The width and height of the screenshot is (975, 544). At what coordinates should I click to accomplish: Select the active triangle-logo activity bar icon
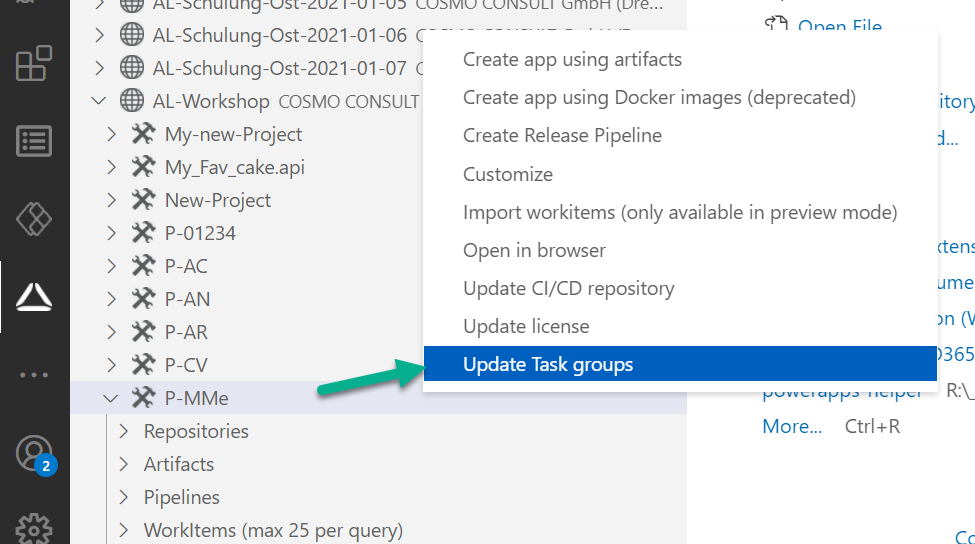[34, 296]
